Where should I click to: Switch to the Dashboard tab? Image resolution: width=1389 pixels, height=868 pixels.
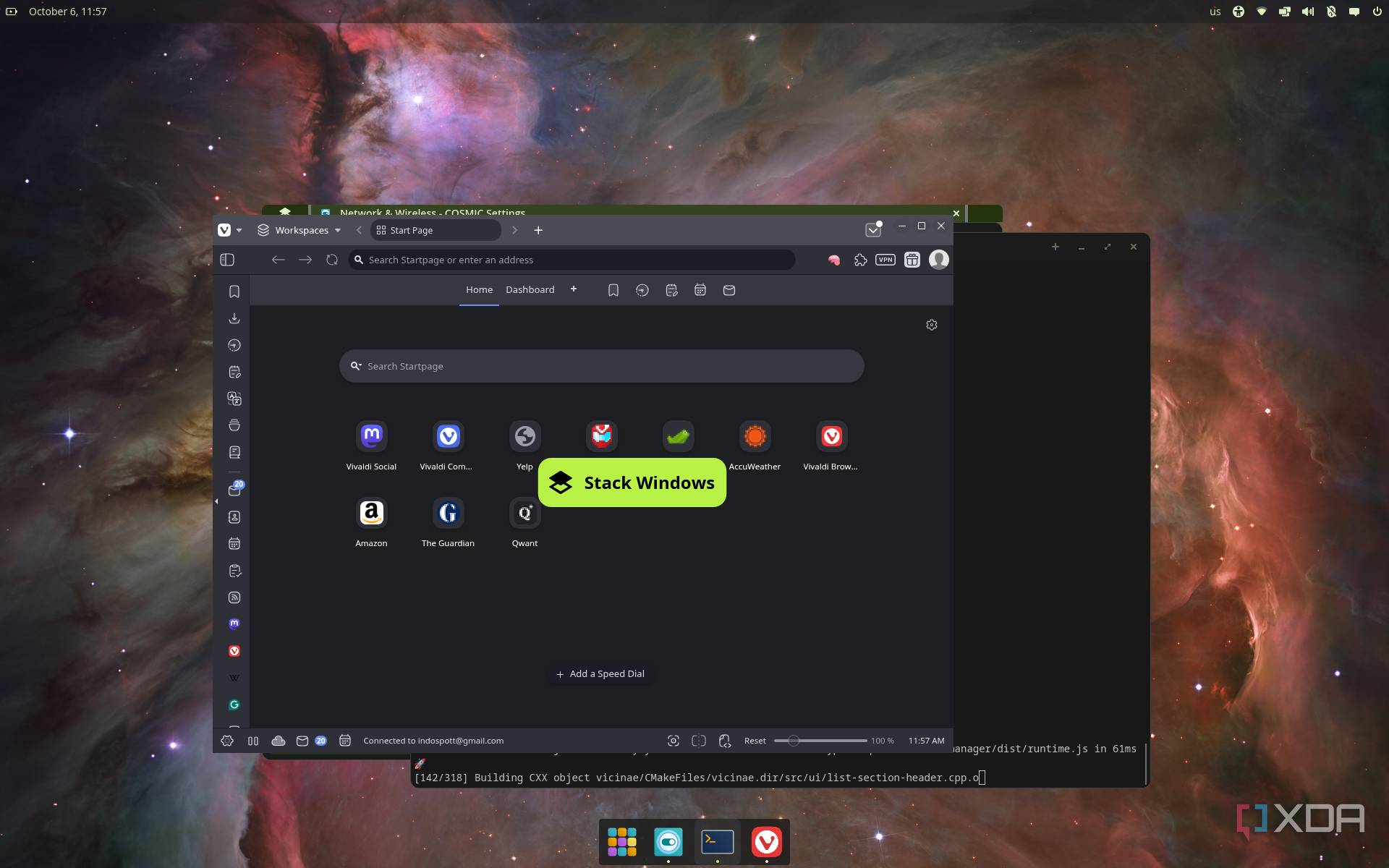530,289
